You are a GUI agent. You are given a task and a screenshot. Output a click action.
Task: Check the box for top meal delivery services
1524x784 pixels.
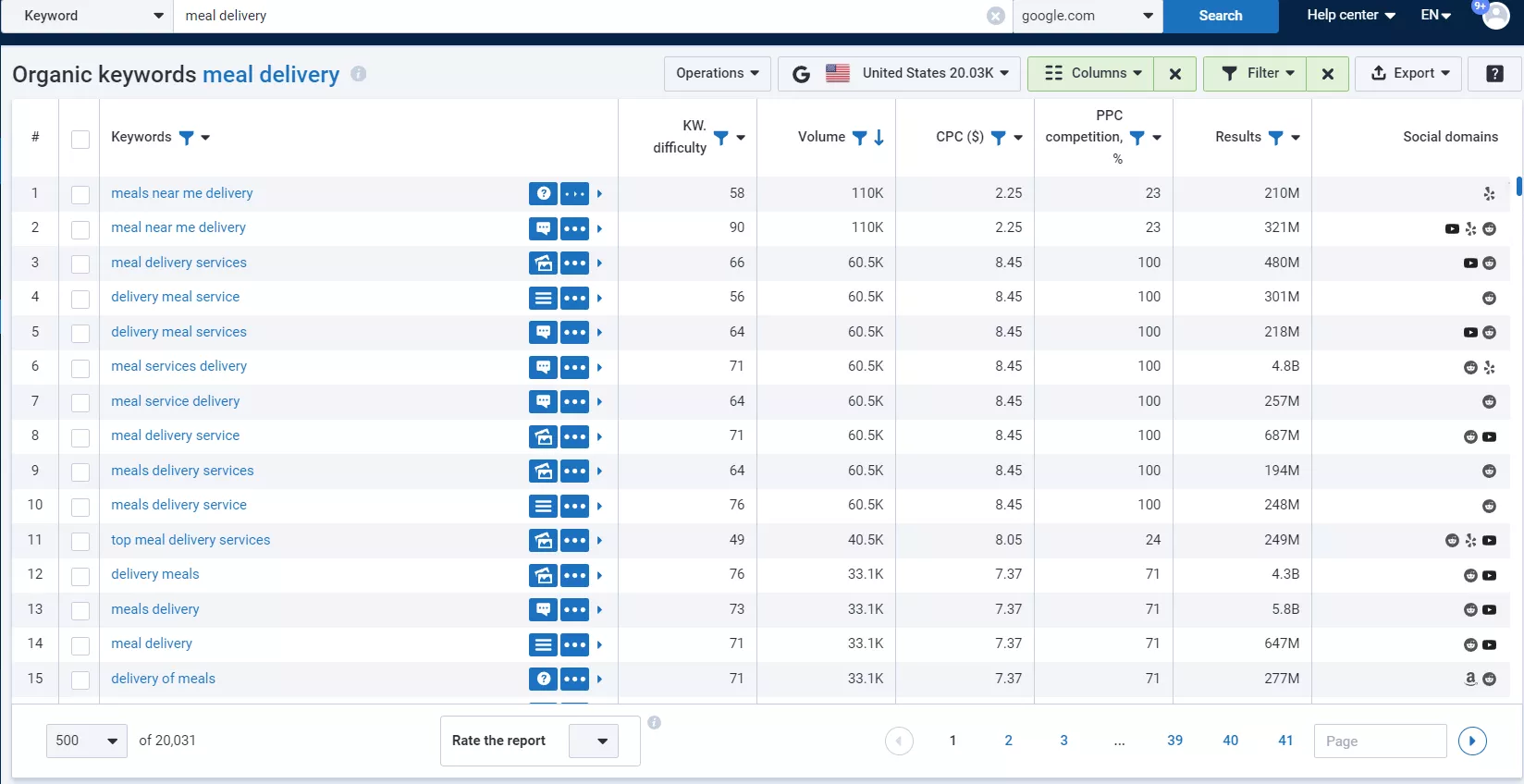click(x=80, y=541)
